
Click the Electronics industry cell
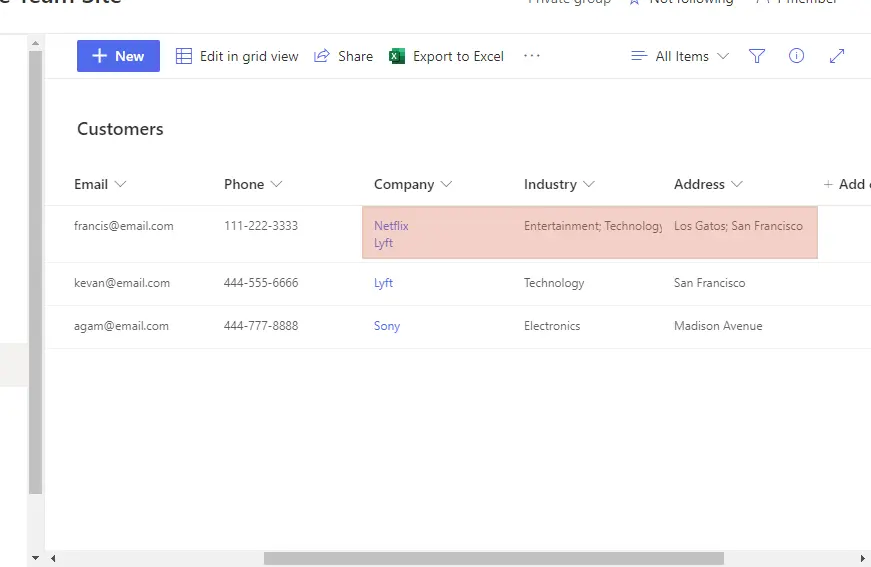pos(552,326)
